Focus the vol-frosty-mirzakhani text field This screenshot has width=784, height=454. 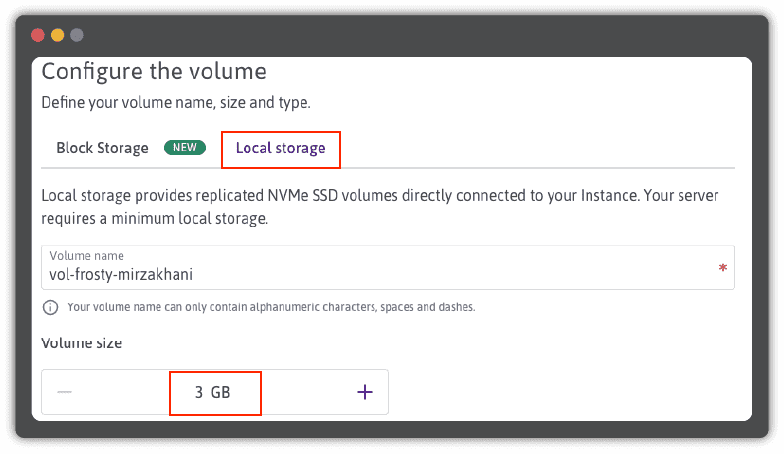380,272
